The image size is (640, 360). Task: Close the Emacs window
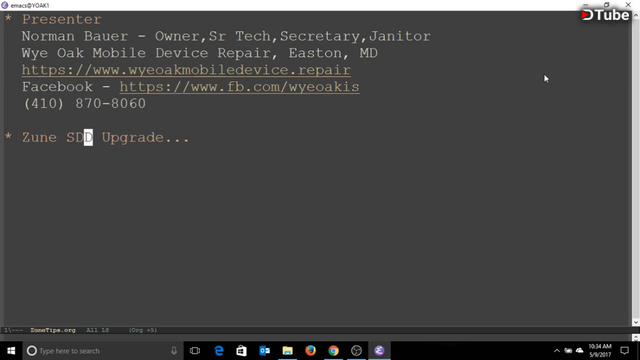click(628, 4)
